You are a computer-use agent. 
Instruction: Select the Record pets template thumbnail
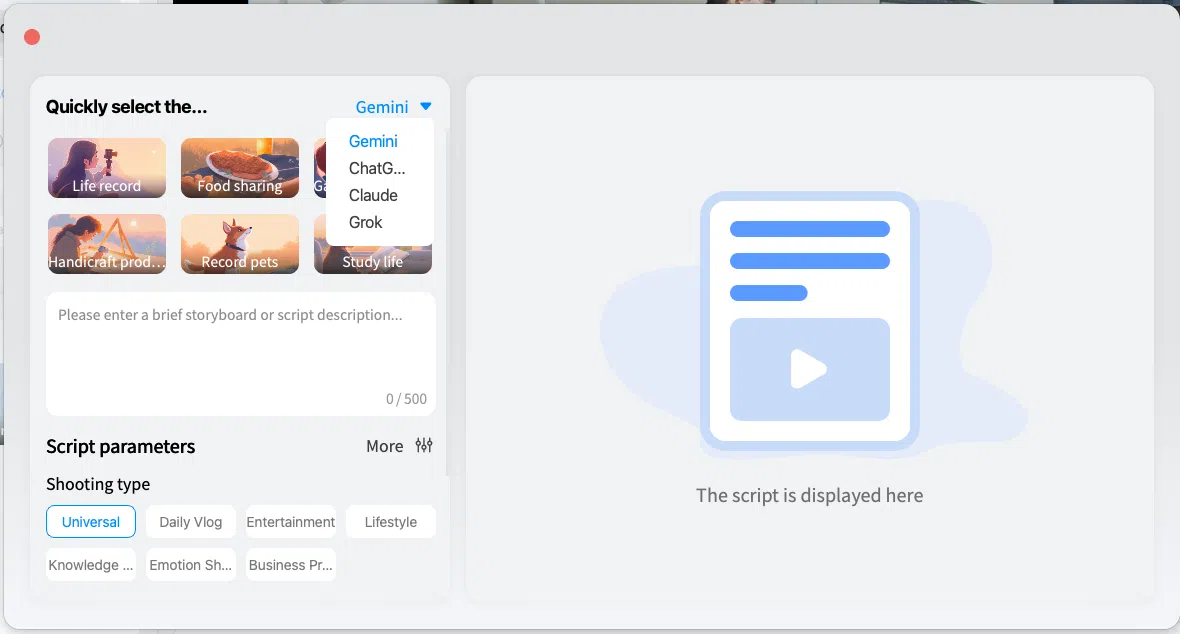tap(239, 244)
